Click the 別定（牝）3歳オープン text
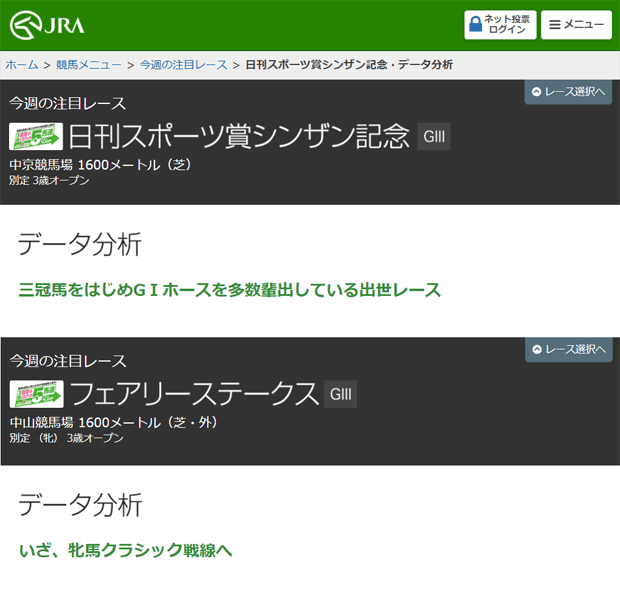This screenshot has height=598, width=620. [66, 438]
